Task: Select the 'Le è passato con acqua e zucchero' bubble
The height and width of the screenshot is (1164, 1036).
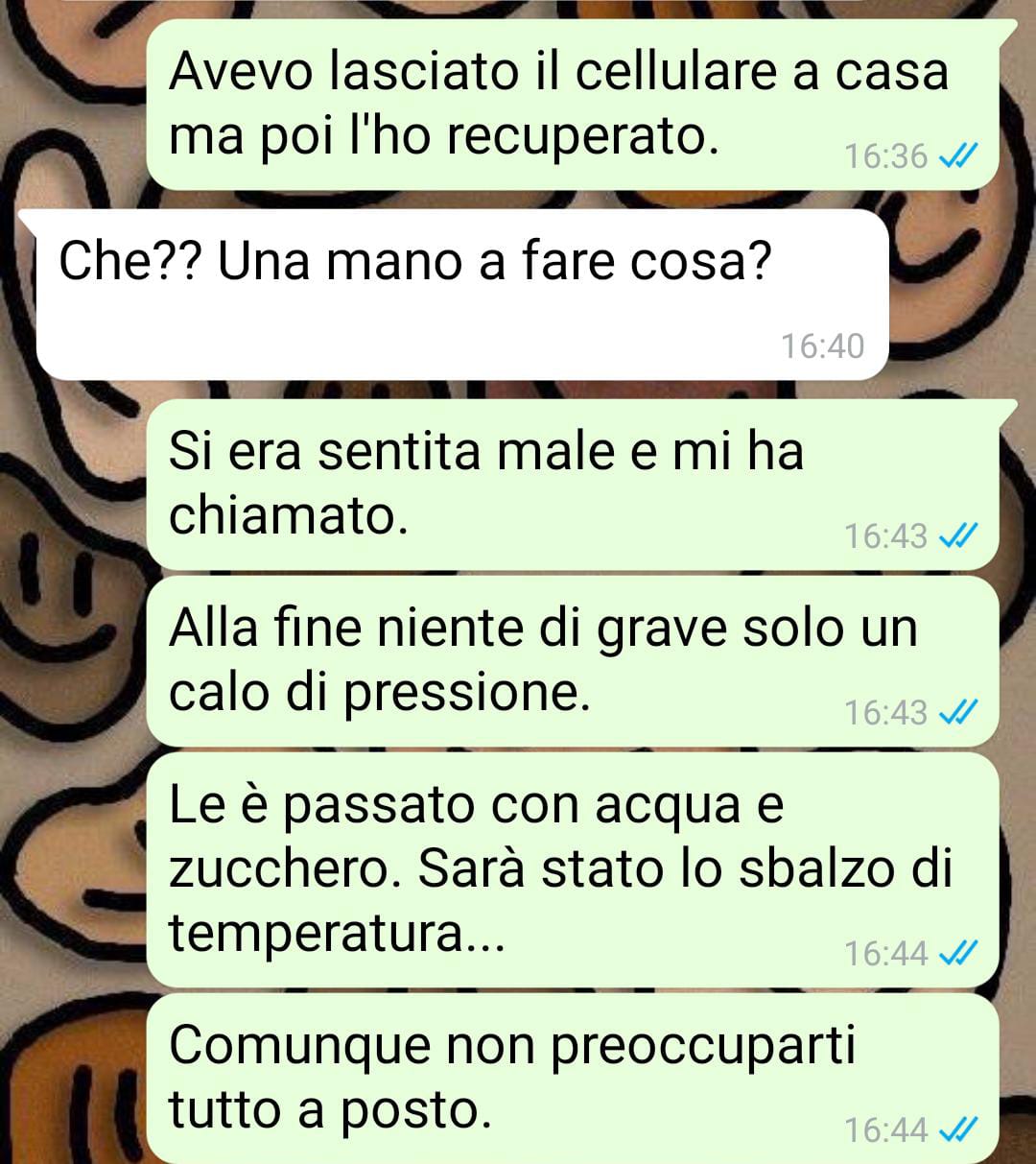Action: click(x=573, y=870)
